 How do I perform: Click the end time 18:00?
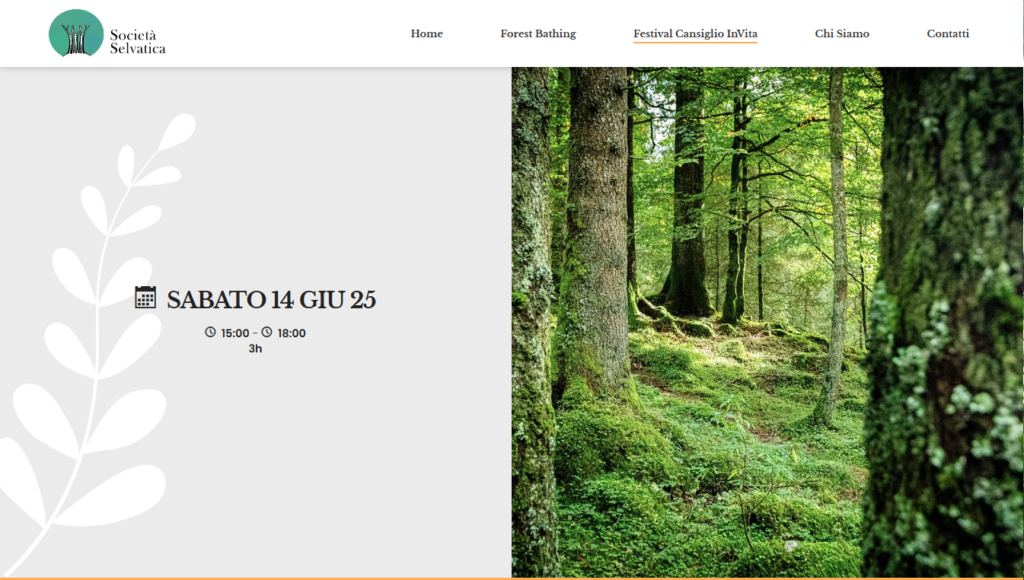tap(292, 333)
